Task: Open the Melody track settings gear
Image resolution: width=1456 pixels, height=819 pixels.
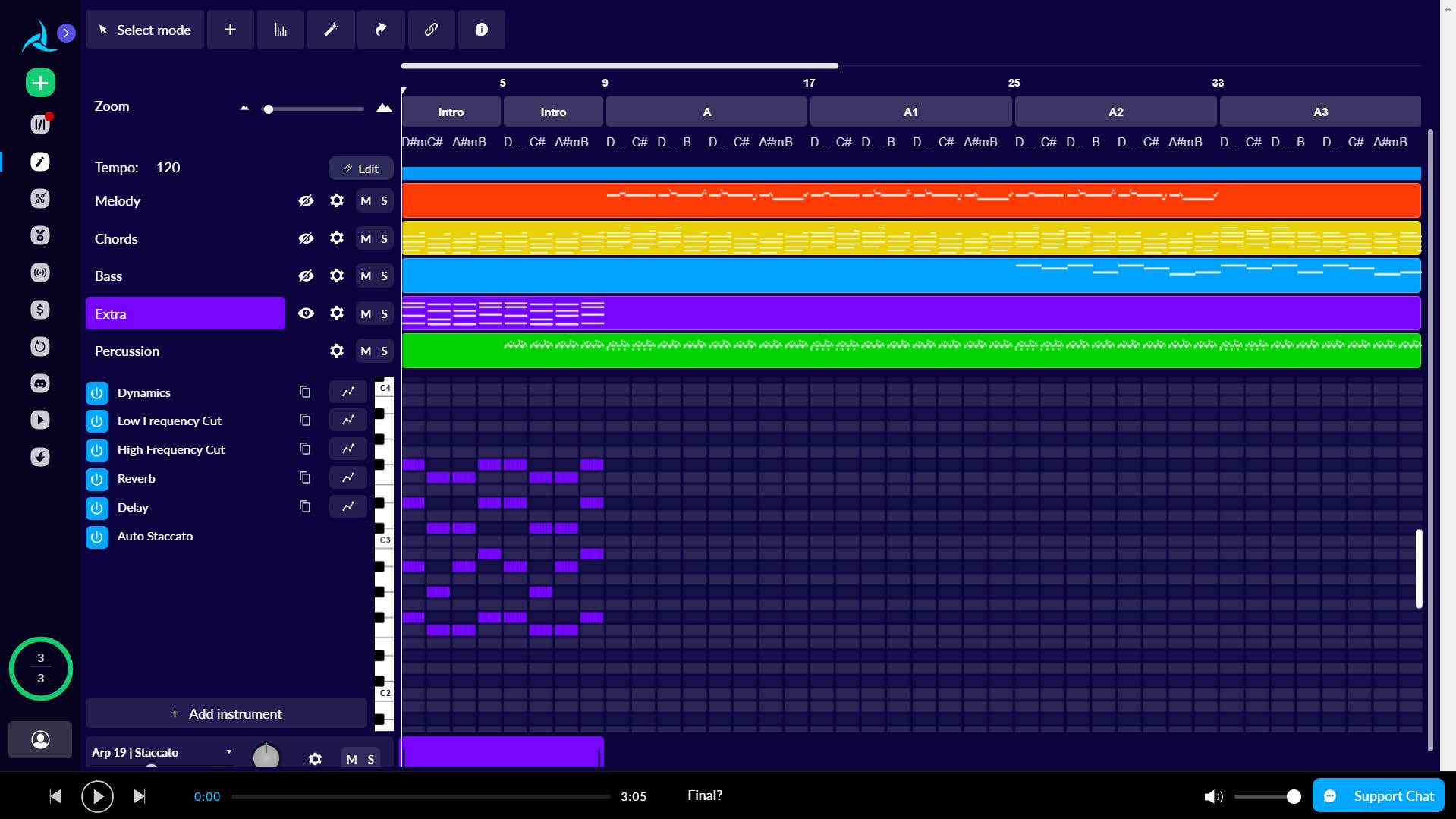Action: [x=337, y=200]
